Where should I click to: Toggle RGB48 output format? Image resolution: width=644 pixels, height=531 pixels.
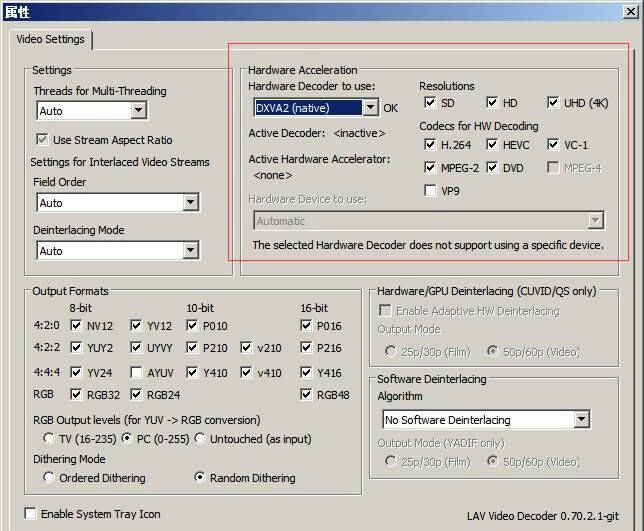click(306, 394)
